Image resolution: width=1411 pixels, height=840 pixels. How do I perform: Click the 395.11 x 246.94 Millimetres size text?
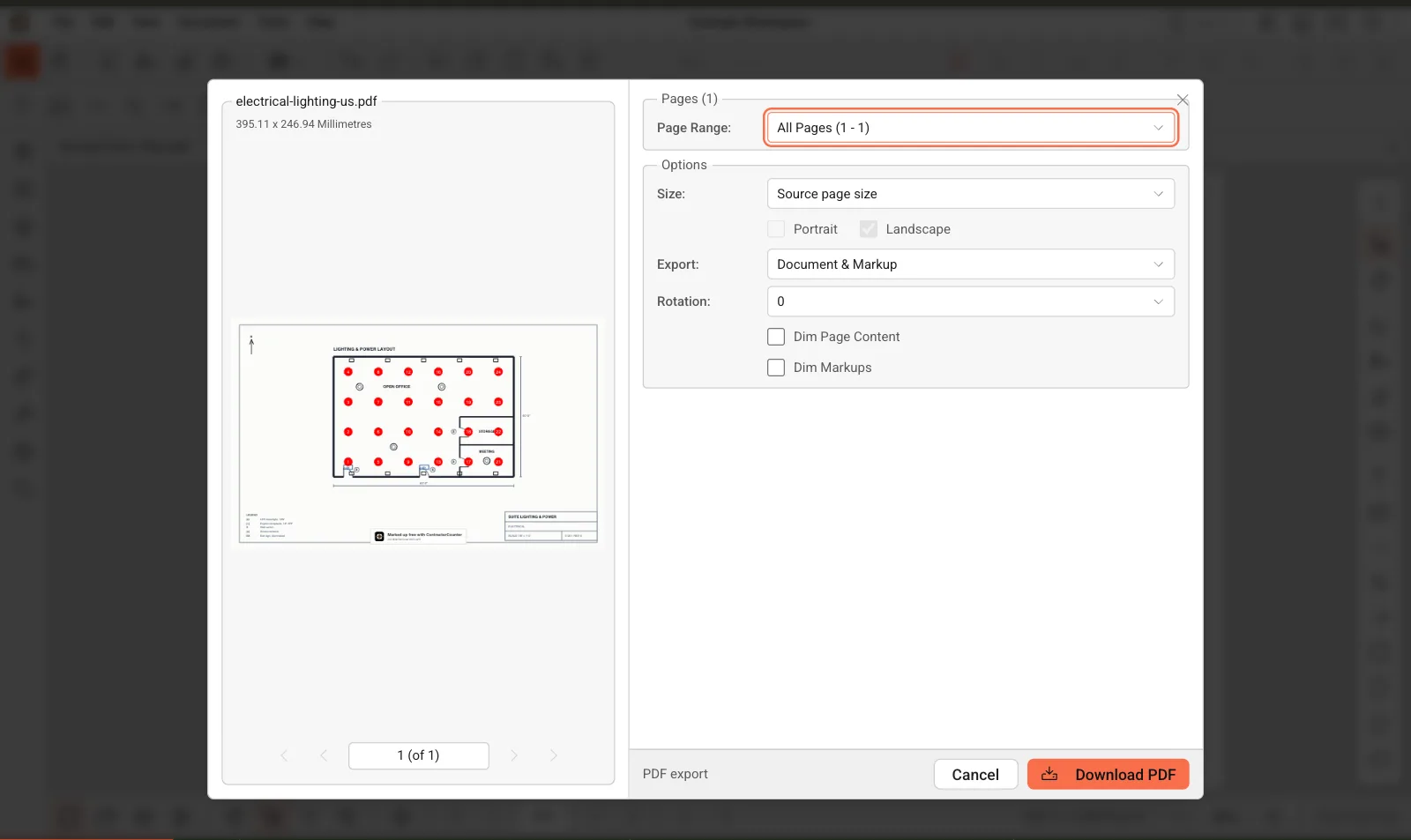(x=303, y=124)
